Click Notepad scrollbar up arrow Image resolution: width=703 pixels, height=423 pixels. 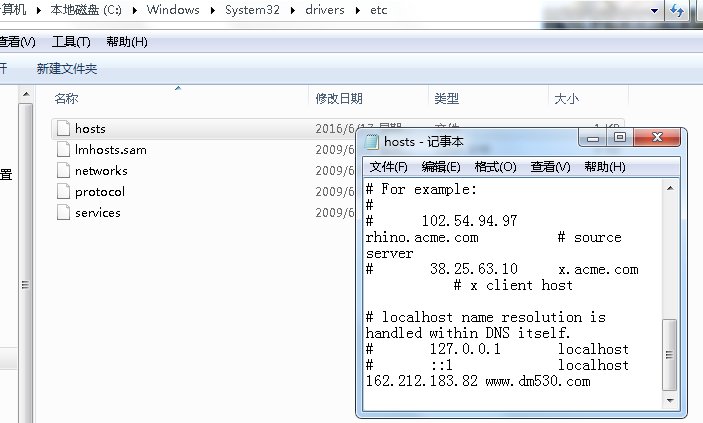(x=669, y=188)
